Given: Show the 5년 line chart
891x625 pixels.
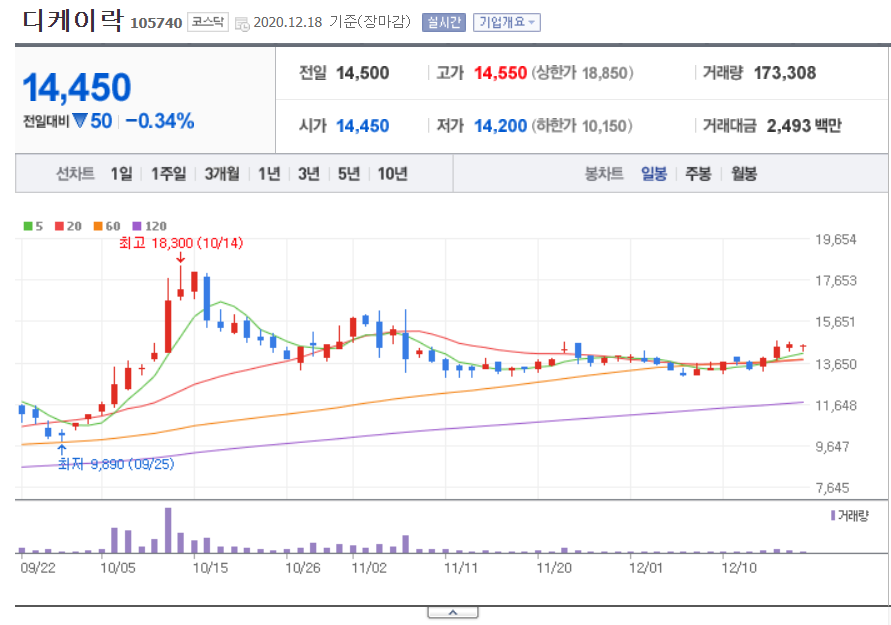Looking at the screenshot, I should tap(349, 173).
